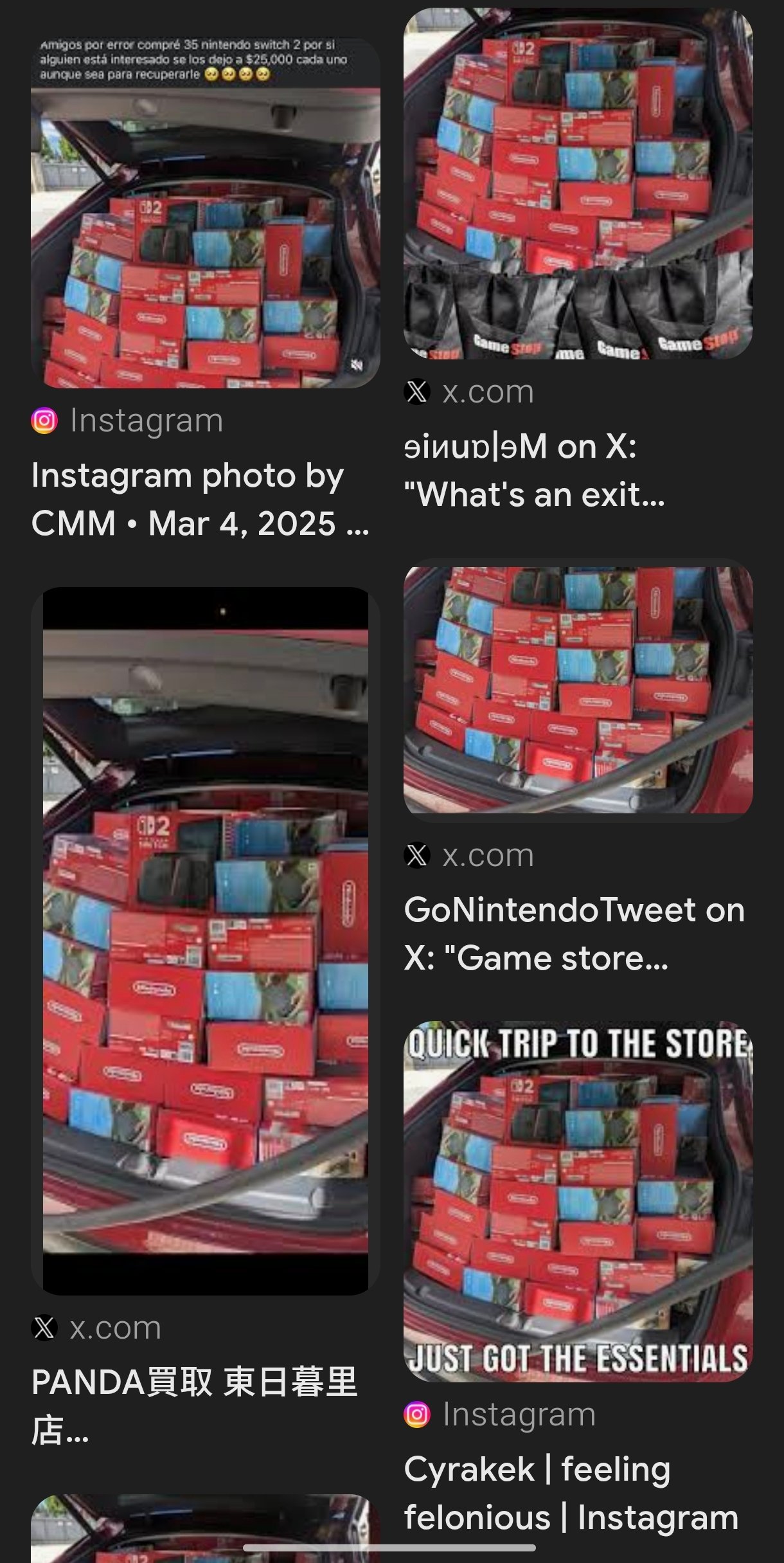Viewport: 784px width, 1563px height.
Task: Tap the home gesture bar at the screen bottom
Action: click(x=389, y=1548)
